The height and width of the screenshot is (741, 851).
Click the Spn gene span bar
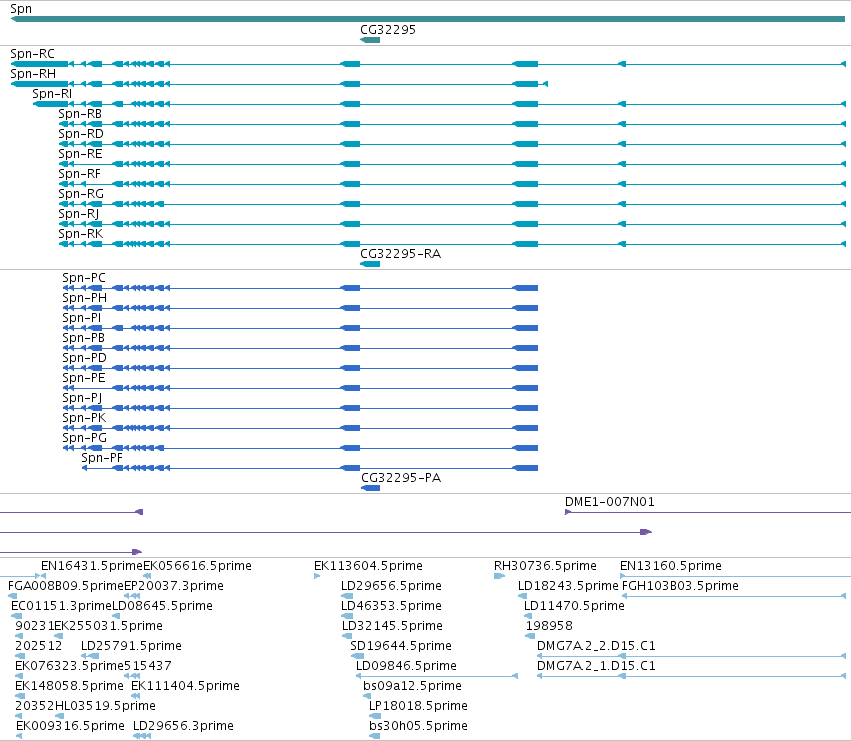[428, 19]
